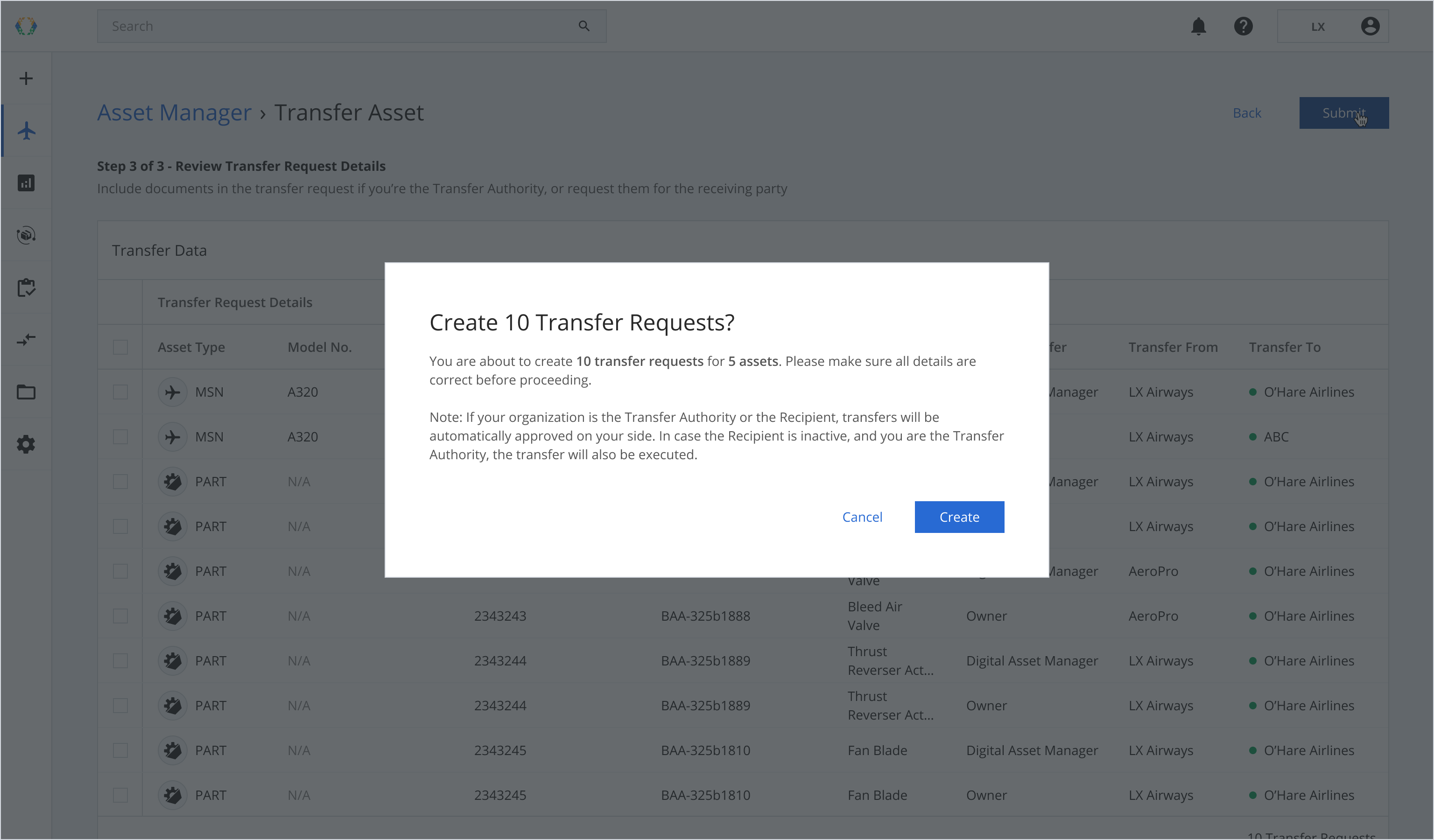Check the first MSN A320 row checkbox
Screen dimensions: 1434x840
pyautogui.click(x=120, y=392)
